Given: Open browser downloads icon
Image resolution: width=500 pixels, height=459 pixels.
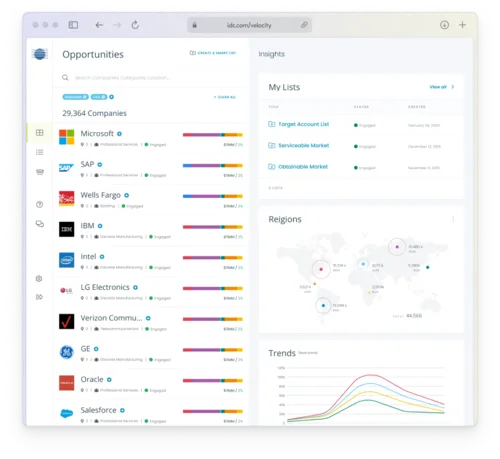Looking at the screenshot, I should [444, 25].
